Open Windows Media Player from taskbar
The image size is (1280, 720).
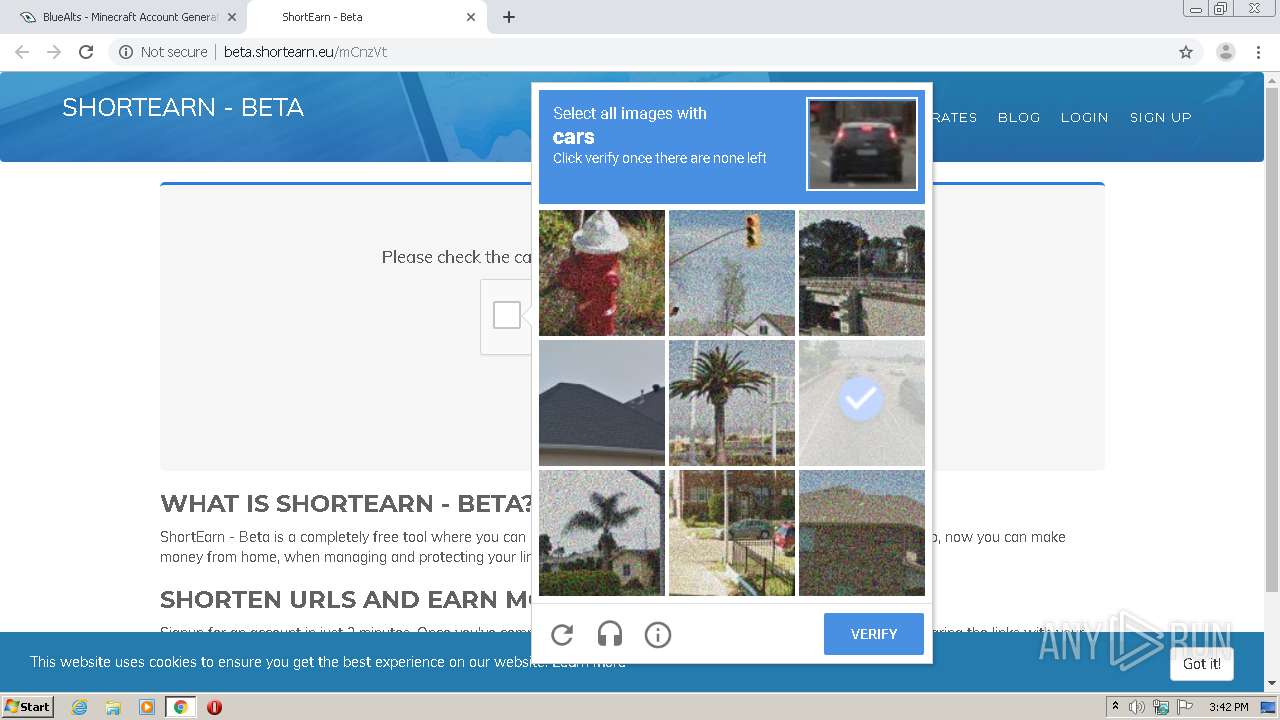(x=147, y=707)
